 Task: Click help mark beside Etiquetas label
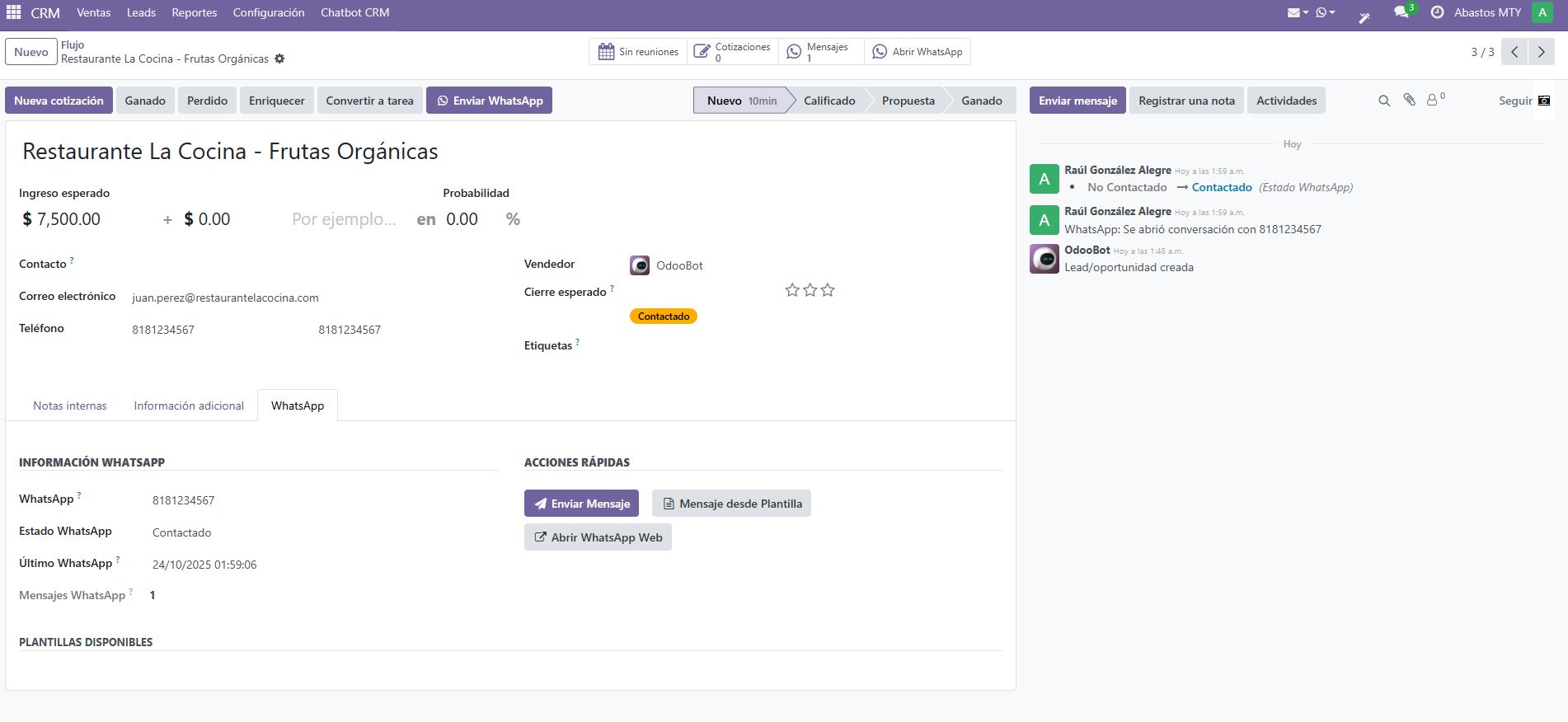tap(577, 342)
